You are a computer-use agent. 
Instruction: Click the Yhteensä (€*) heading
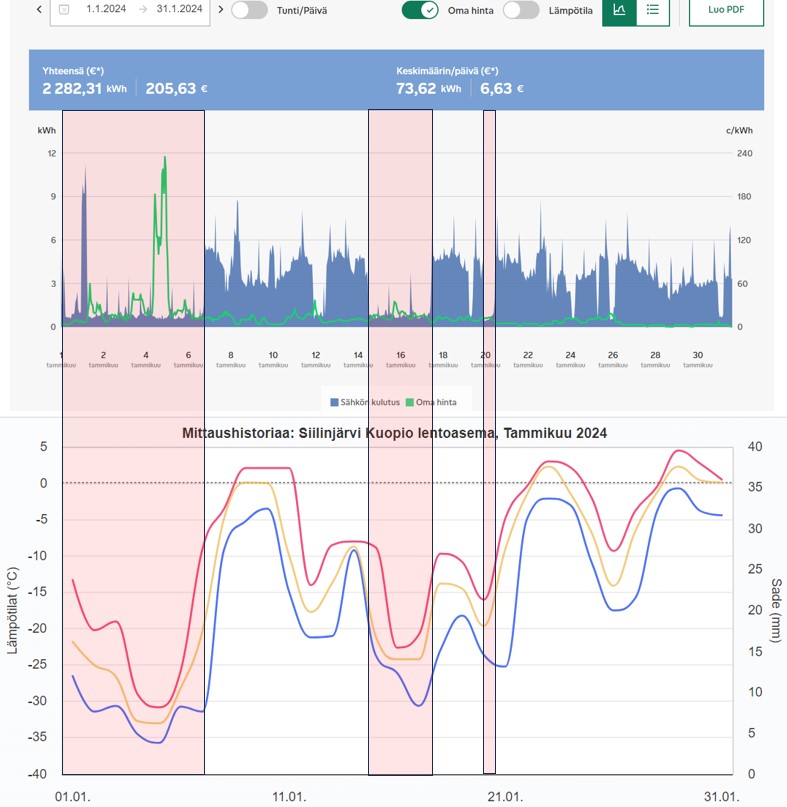point(73,71)
